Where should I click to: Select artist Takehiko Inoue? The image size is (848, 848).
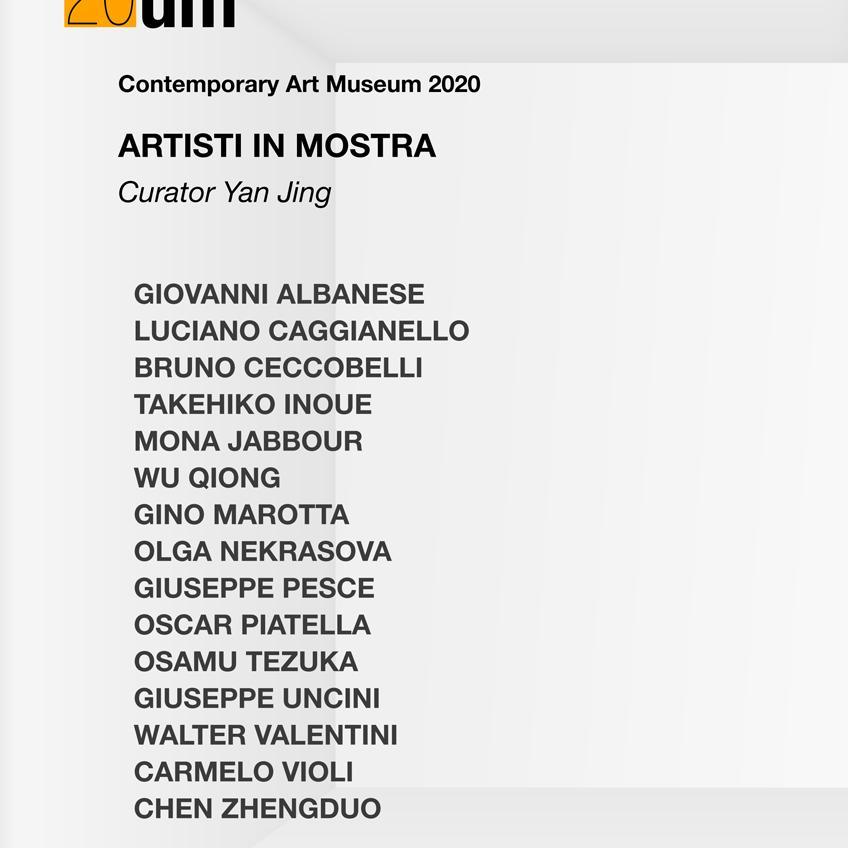point(253,405)
